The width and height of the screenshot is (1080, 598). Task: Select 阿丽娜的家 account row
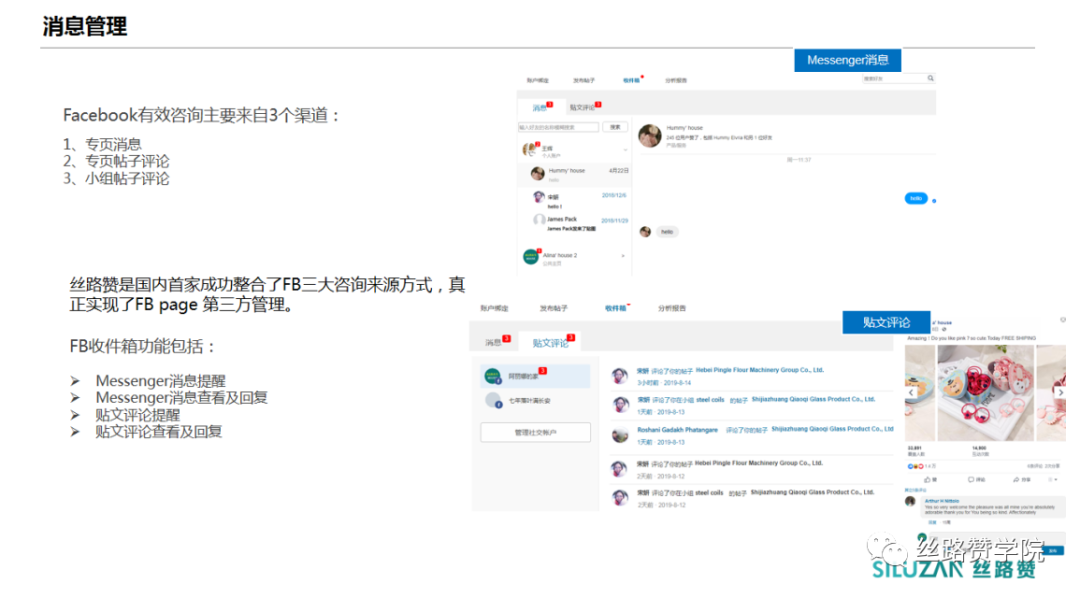[535, 376]
